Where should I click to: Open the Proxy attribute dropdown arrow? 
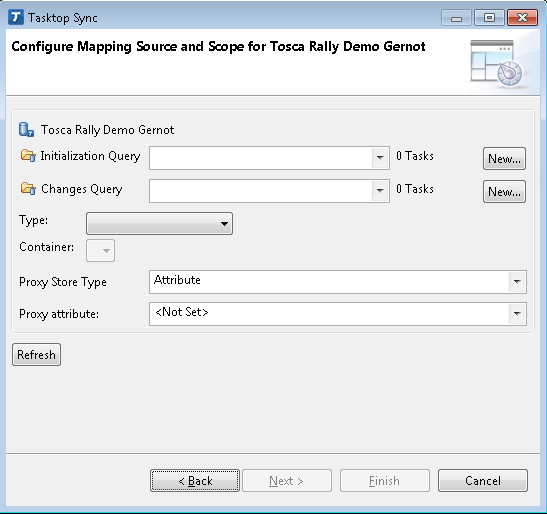point(517,314)
